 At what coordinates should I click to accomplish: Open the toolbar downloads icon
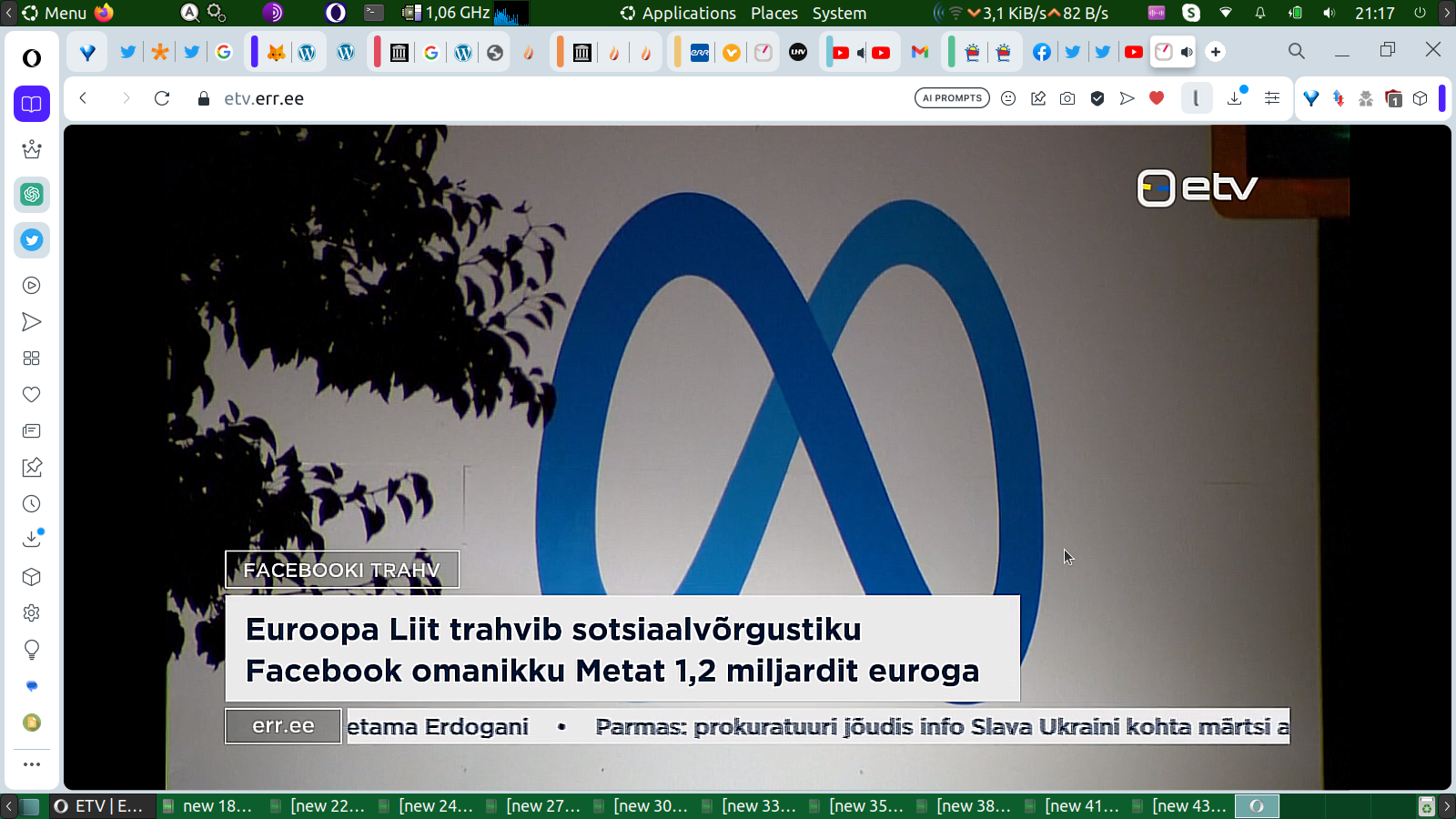click(1236, 97)
